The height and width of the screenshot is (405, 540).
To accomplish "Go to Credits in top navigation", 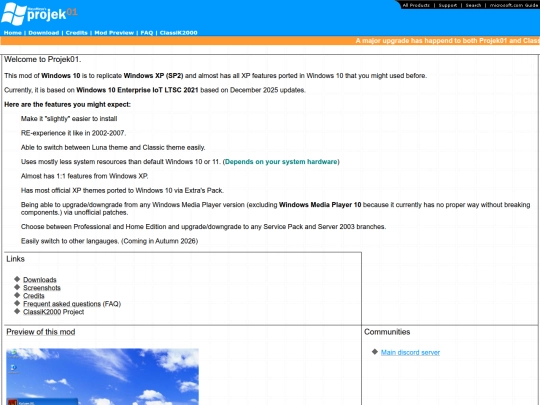I will (76, 33).
